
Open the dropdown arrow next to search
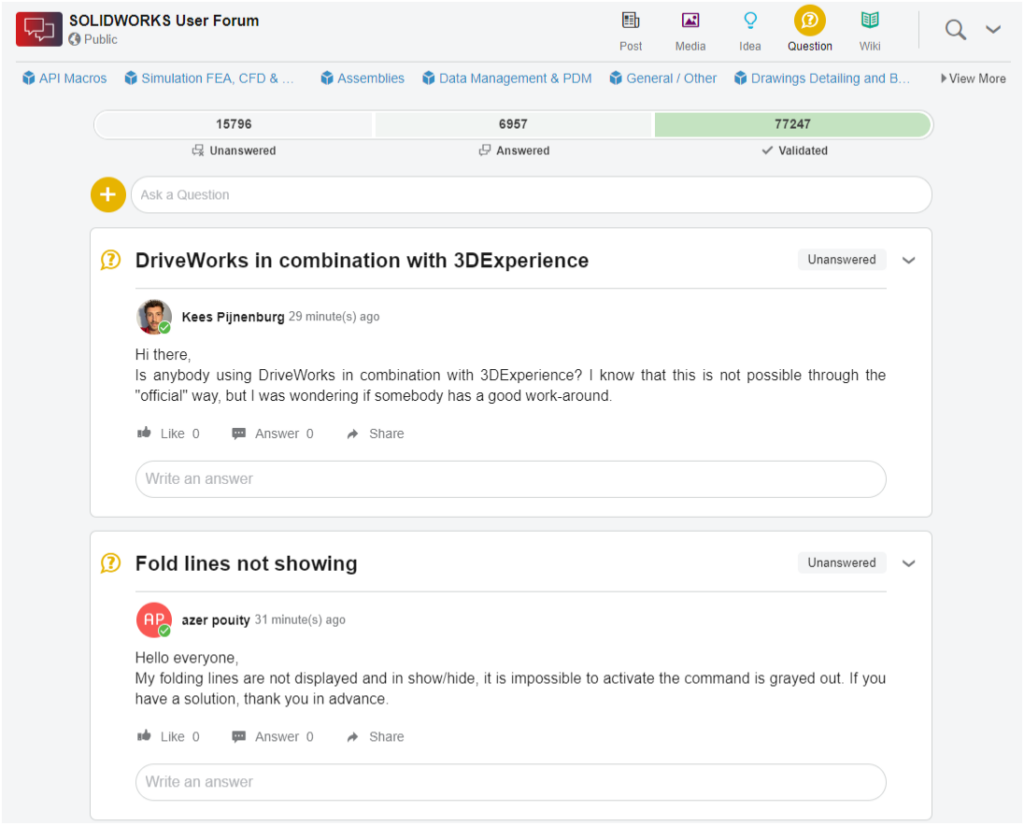tap(993, 29)
